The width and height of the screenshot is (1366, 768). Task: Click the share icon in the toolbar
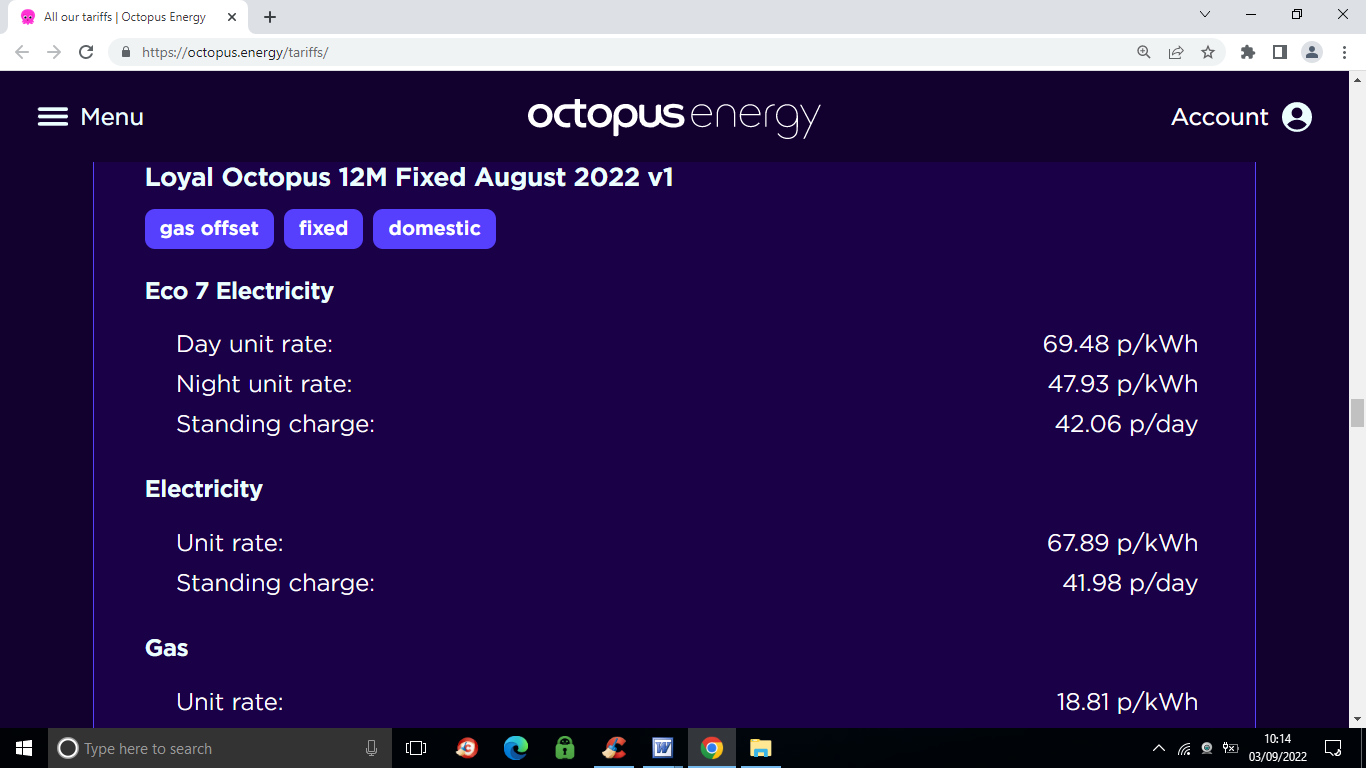pos(1177,52)
